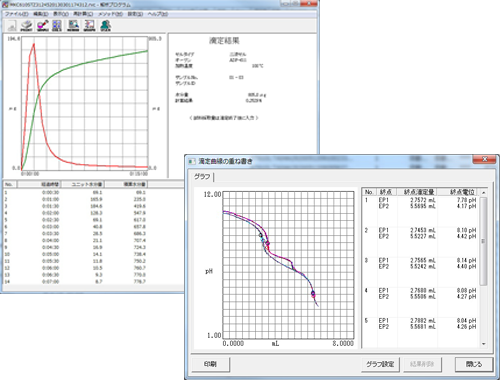Click the magnifier search toolbar icon
The height and width of the screenshot is (380, 500).
pos(73,26)
